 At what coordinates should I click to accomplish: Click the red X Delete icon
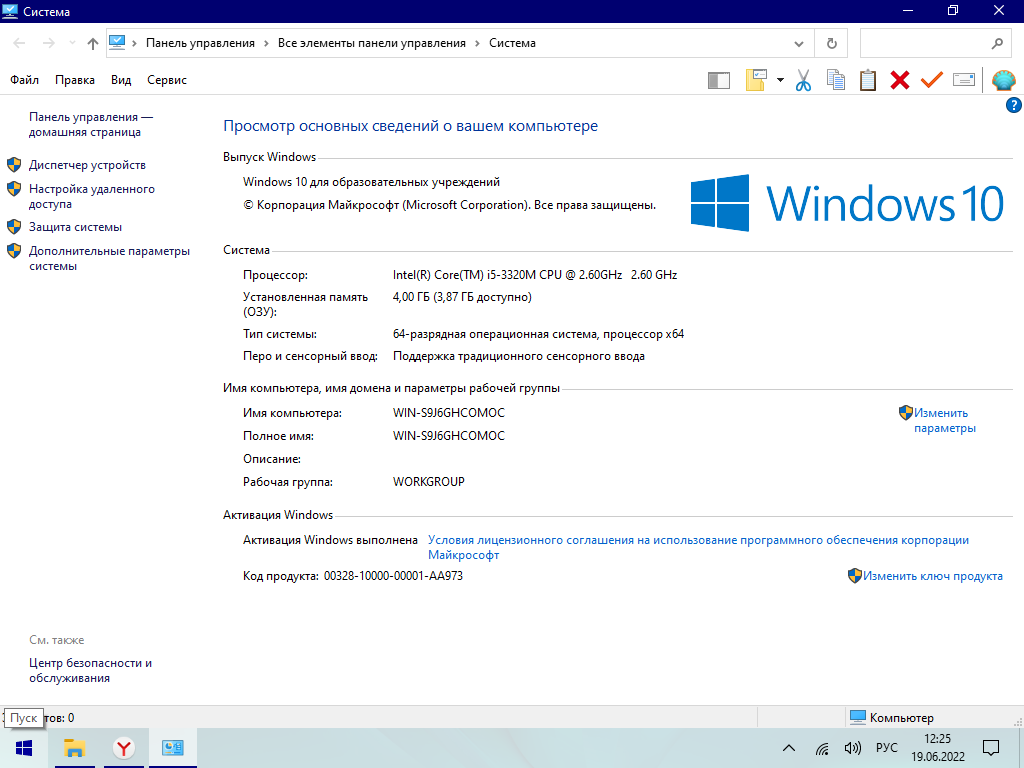click(900, 80)
